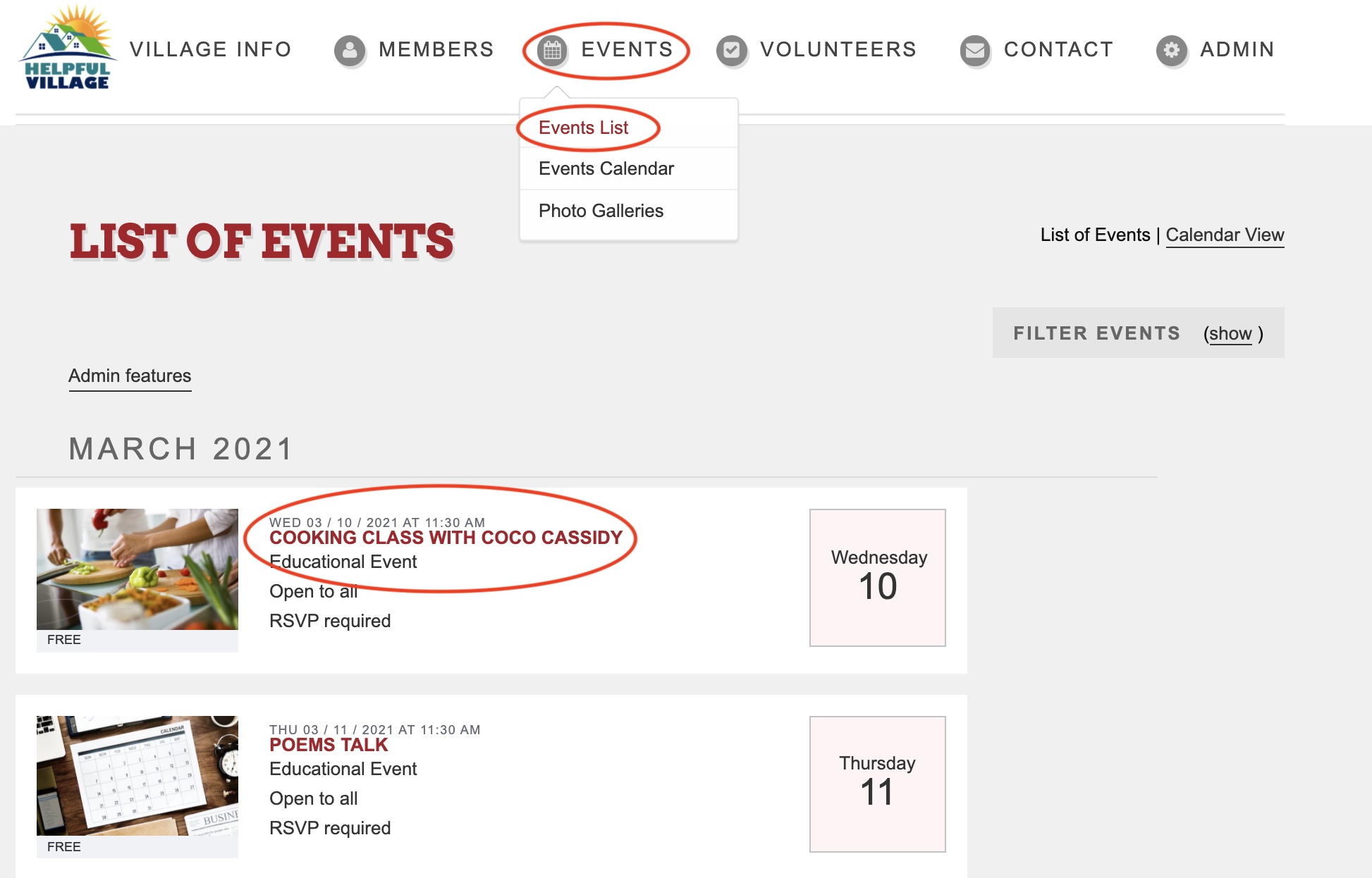The width and height of the screenshot is (1372, 878).
Task: Open the Village Info menu
Action: click(x=210, y=49)
